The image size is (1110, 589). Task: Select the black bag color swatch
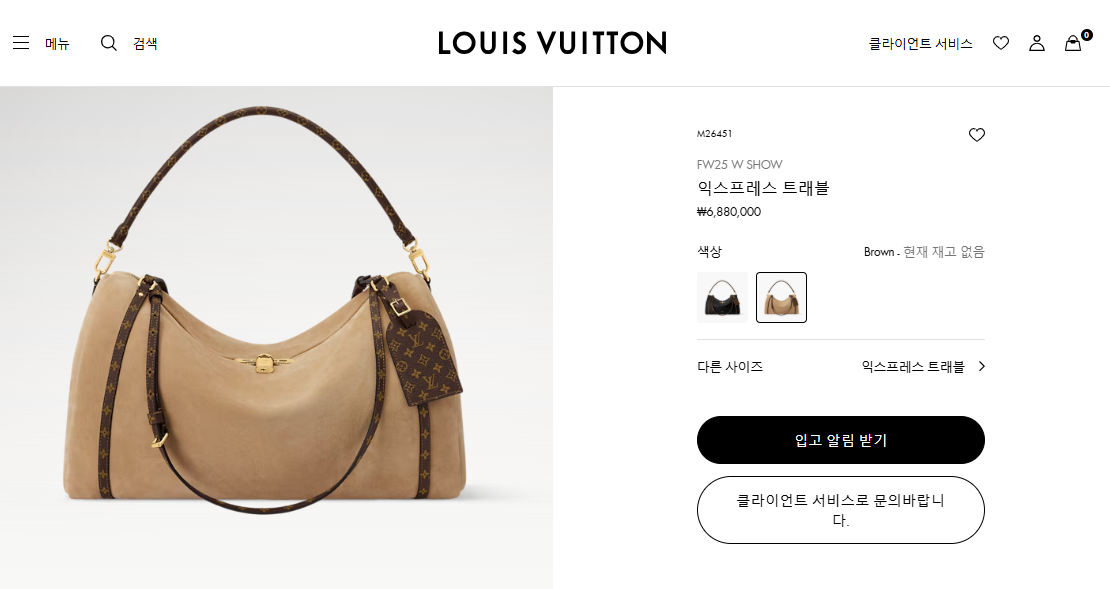(x=722, y=297)
